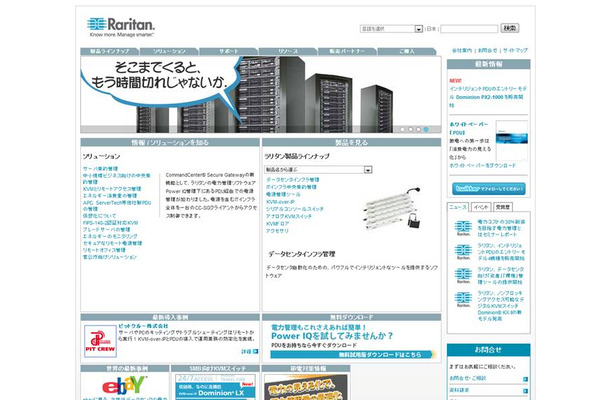The width and height of the screenshot is (610, 400).
Task: Select the last highlighted slideshow dot
Action: coord(426,129)
